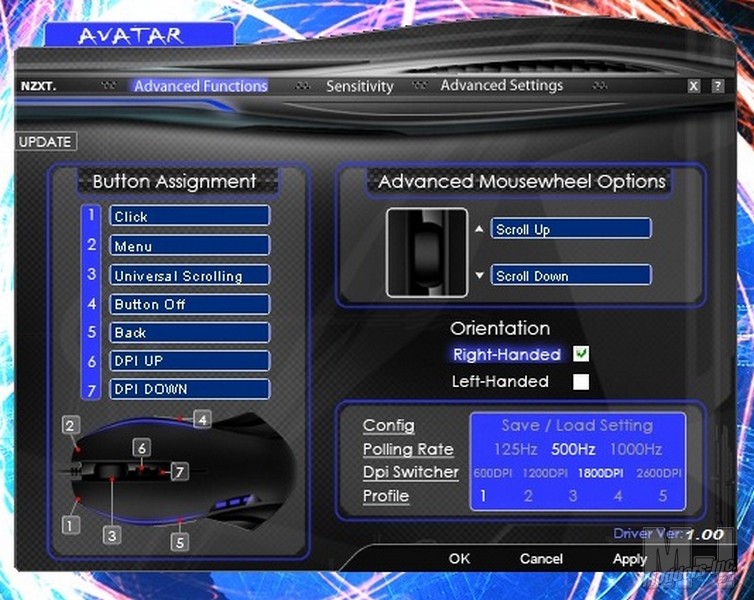Select profile 4
The image size is (754, 600).
618,496
